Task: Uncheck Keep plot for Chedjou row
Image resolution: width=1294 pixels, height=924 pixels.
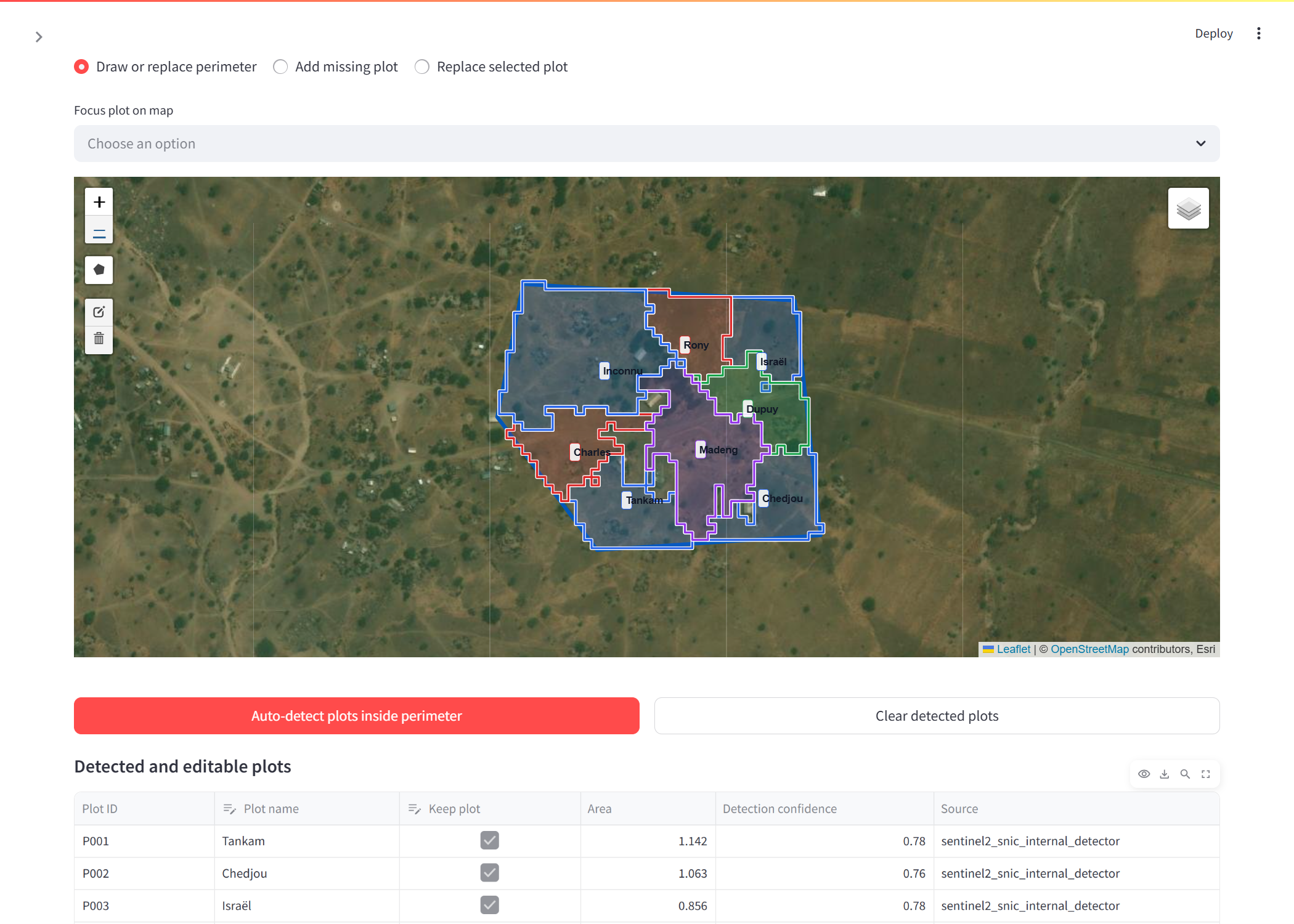Action: 489,873
